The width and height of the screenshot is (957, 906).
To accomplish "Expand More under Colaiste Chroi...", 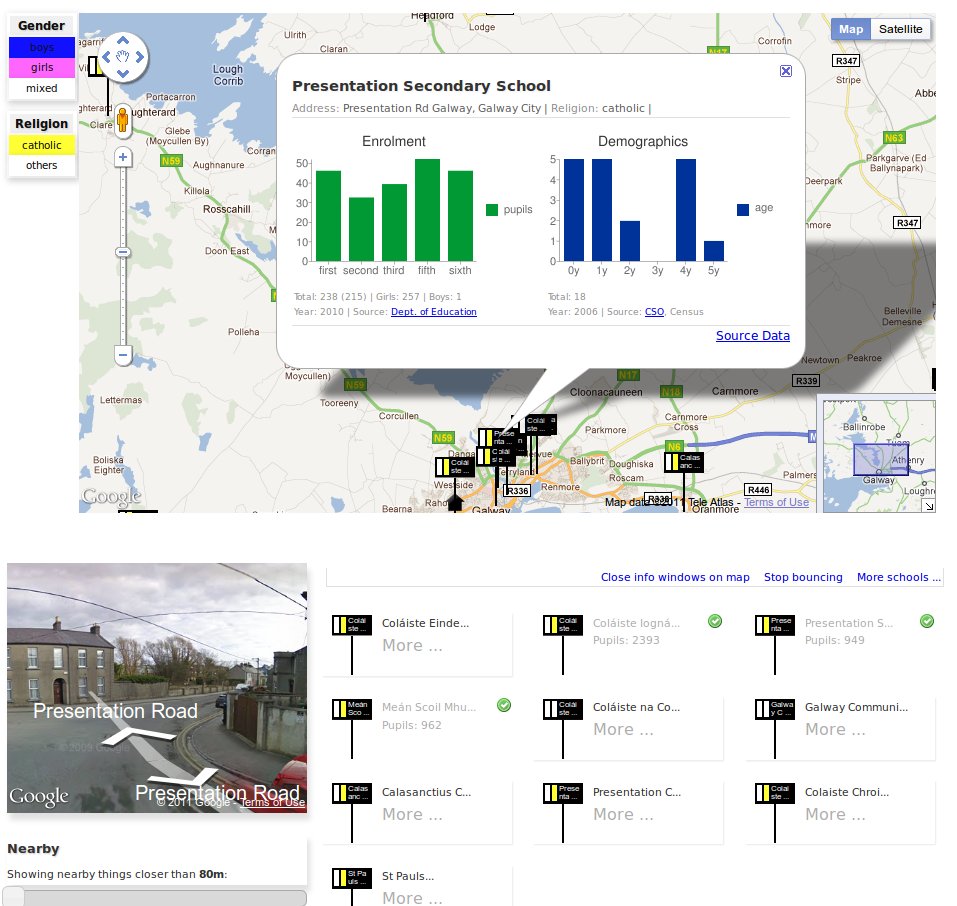I will pos(835,814).
